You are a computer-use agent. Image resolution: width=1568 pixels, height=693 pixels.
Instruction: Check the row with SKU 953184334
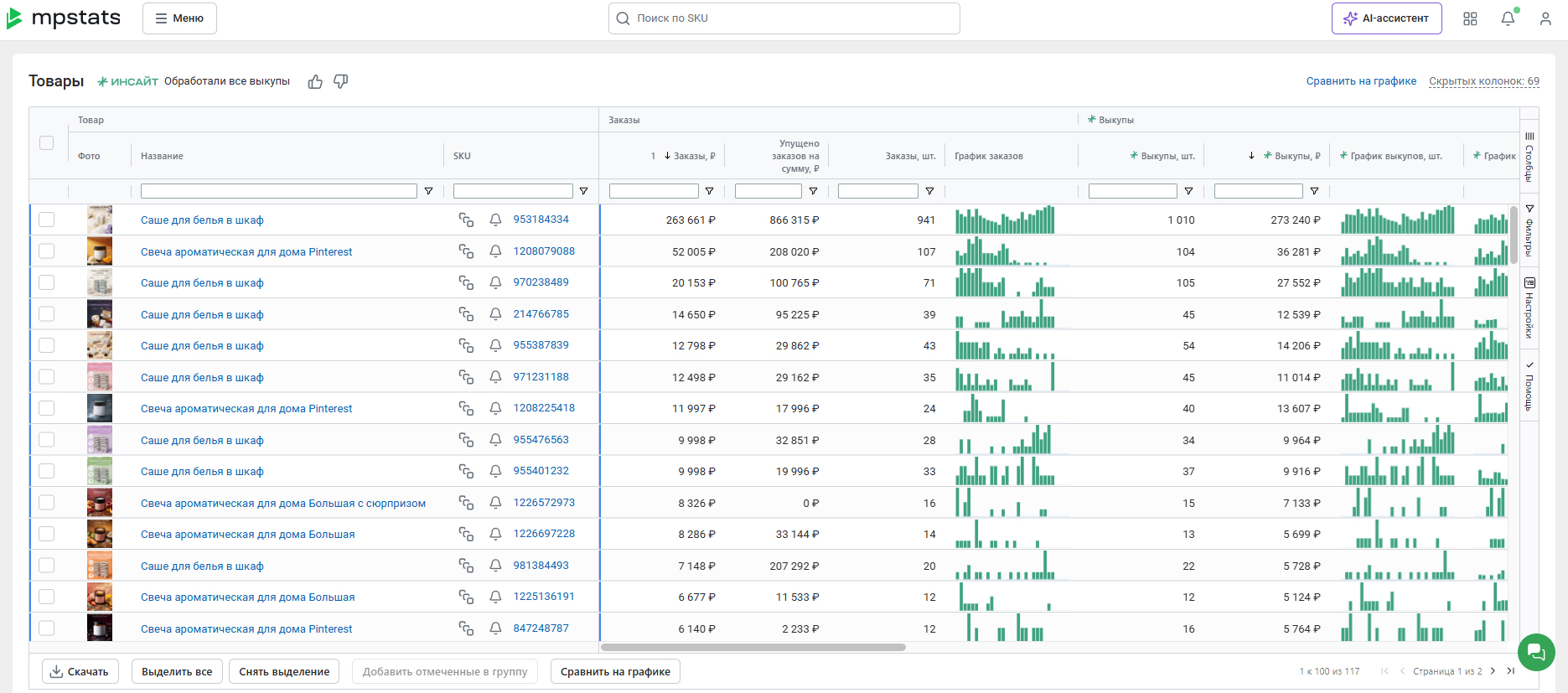pos(47,220)
